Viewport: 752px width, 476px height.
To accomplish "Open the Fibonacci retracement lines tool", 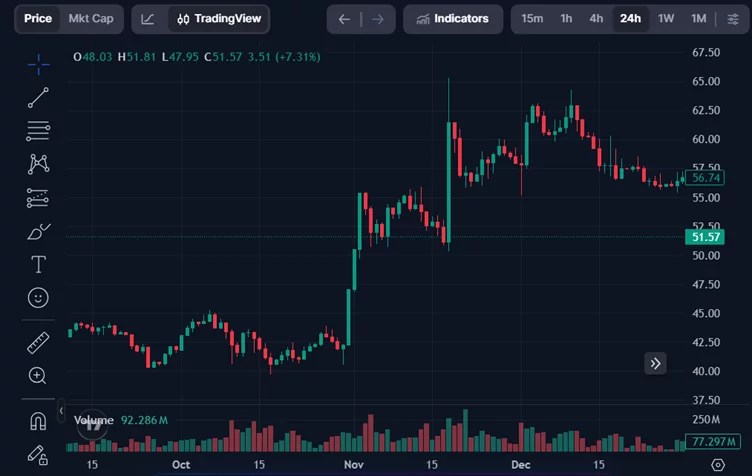I will pos(38,131).
